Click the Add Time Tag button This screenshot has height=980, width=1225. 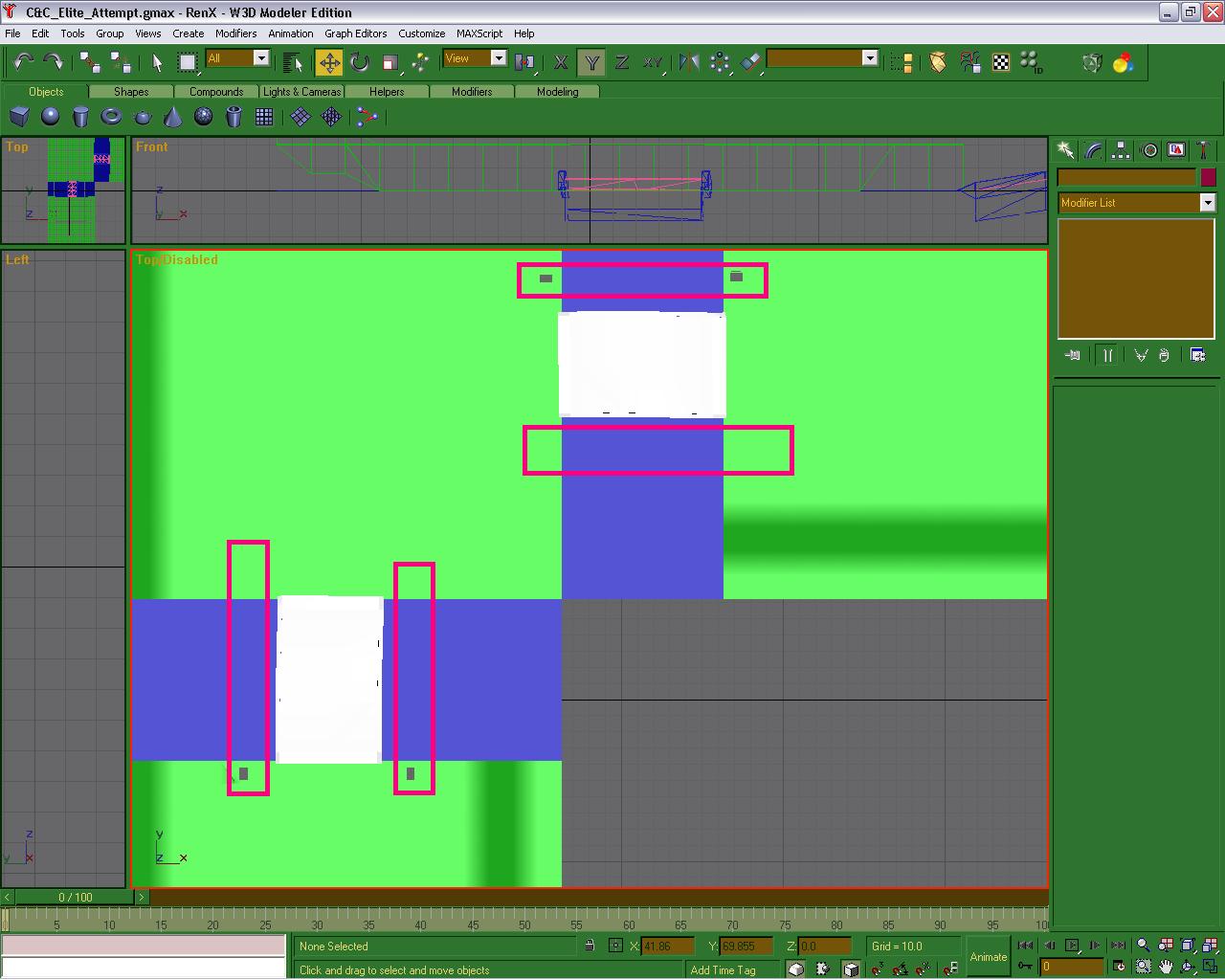pyautogui.click(x=723, y=969)
